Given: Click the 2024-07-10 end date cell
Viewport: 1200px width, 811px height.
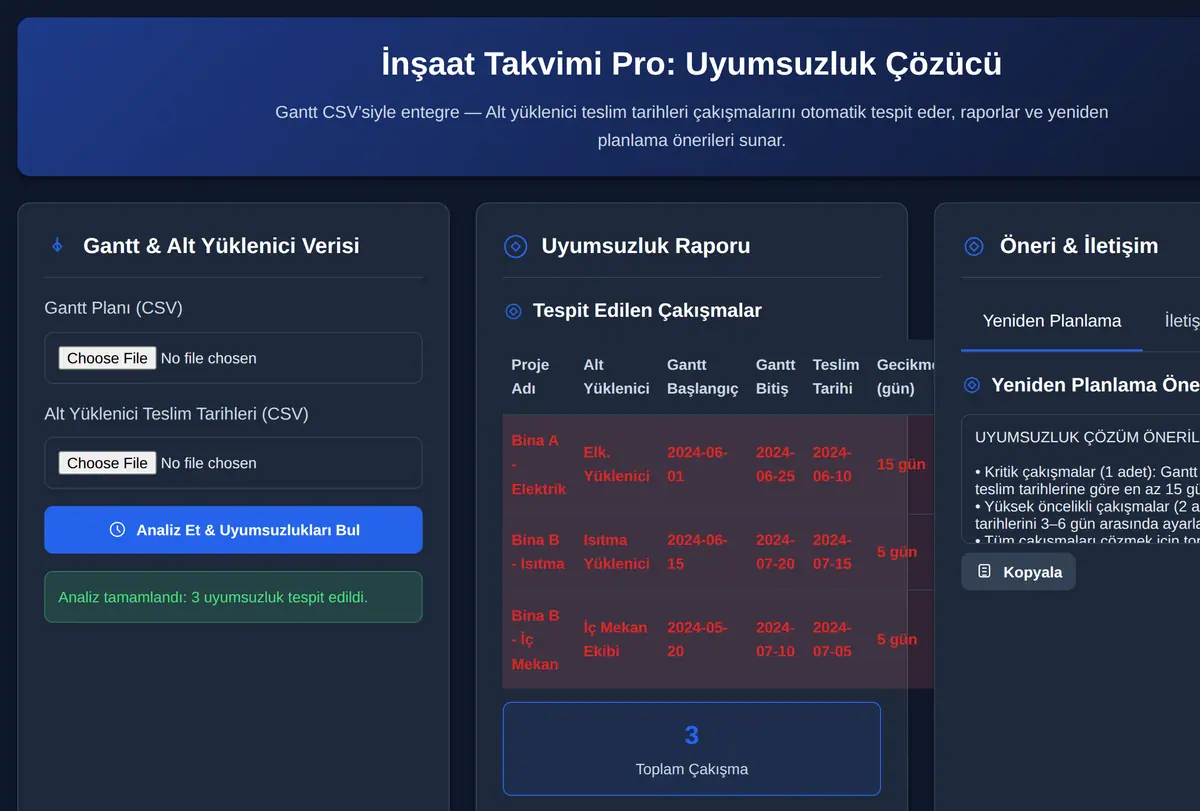Looking at the screenshot, I should [x=776, y=639].
